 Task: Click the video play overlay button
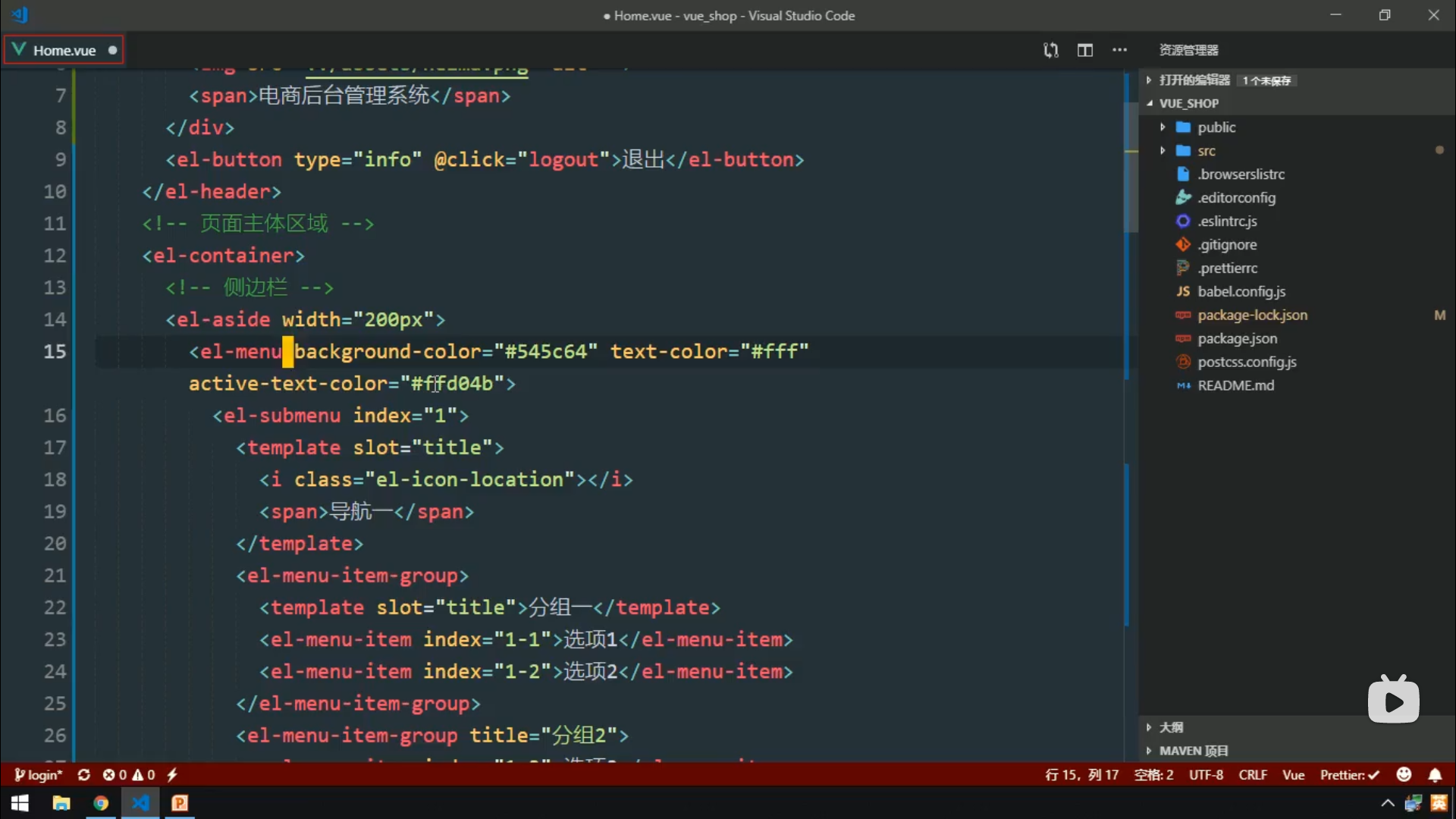(x=1394, y=701)
